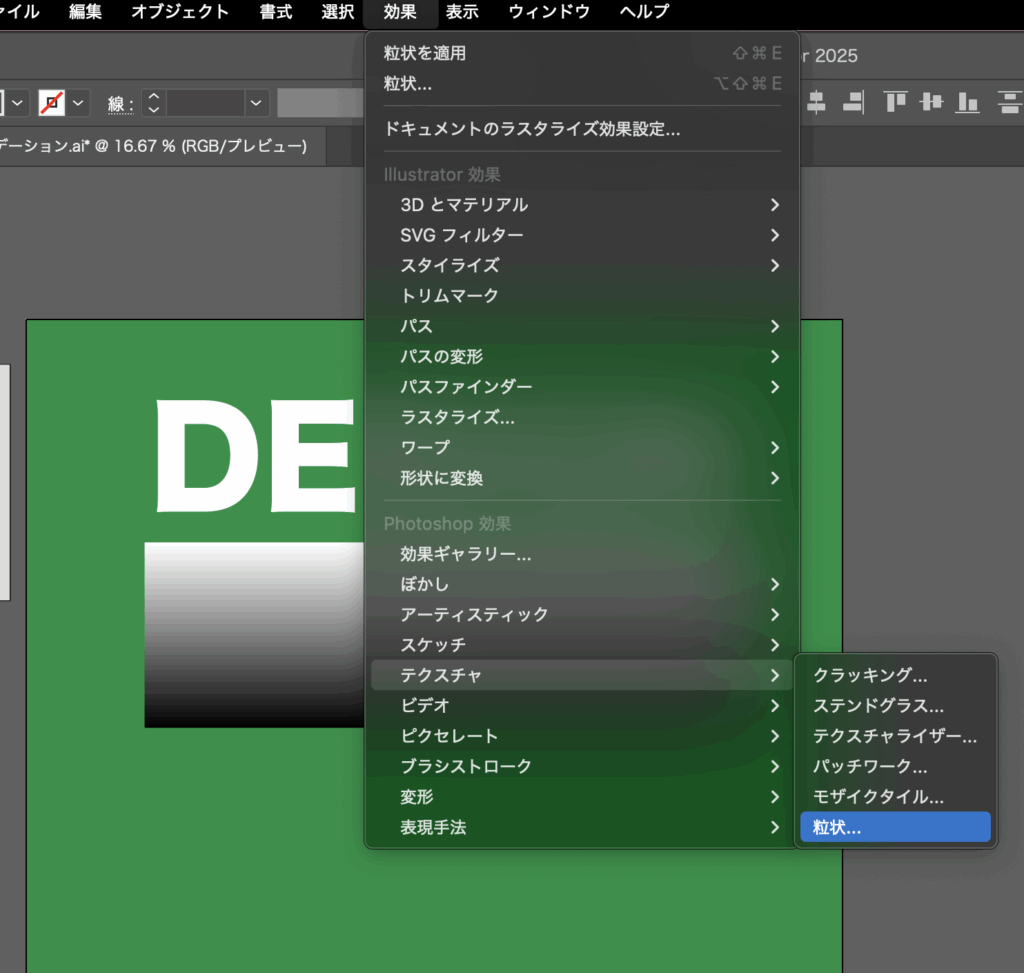Click the stroke weight input field
This screenshot has width=1024, height=973.
tap(205, 103)
